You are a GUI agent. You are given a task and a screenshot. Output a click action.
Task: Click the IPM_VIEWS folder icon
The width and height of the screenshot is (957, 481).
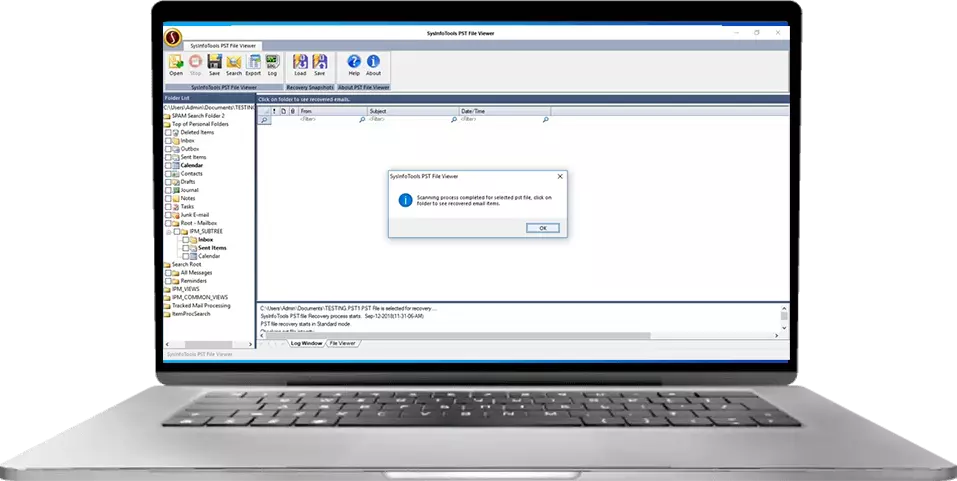point(167,289)
